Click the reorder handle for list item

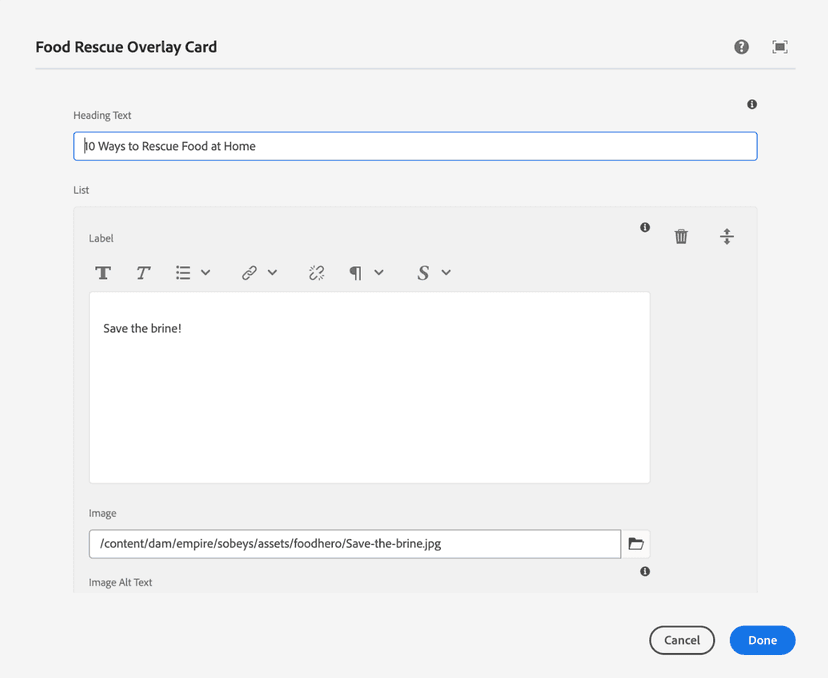pyautogui.click(x=727, y=237)
